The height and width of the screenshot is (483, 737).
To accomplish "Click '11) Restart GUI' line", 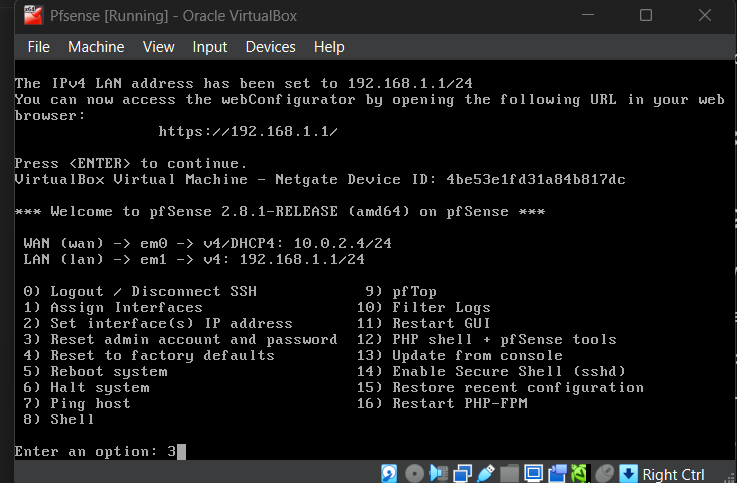I will point(423,323).
